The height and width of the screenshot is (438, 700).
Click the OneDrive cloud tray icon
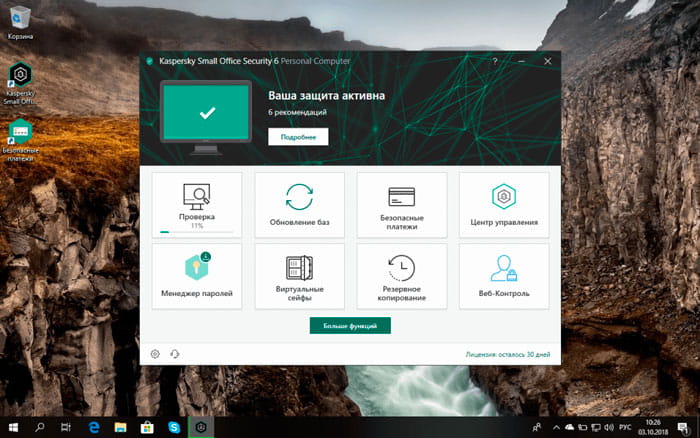point(569,428)
